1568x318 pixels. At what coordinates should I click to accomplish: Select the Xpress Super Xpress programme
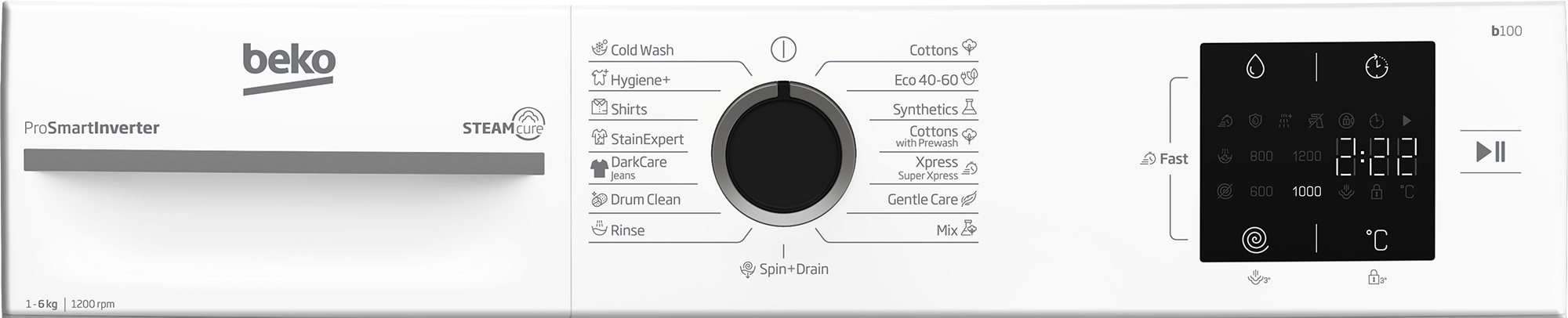(938, 168)
